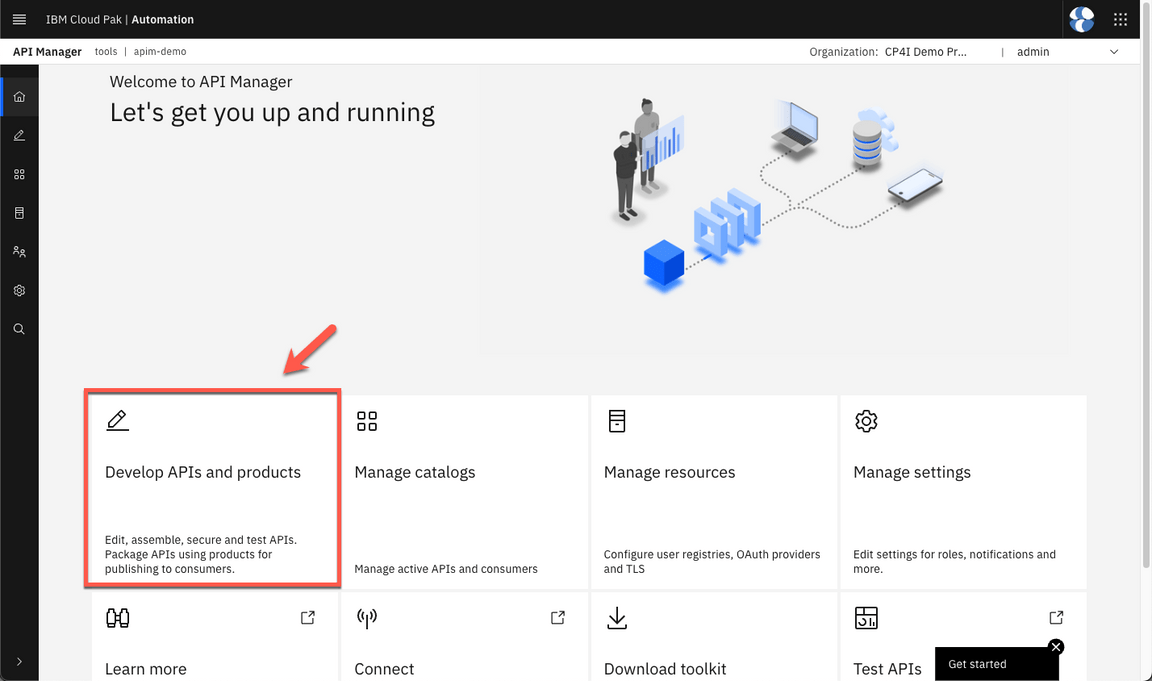Click the user avatar in top bar

1081,19
